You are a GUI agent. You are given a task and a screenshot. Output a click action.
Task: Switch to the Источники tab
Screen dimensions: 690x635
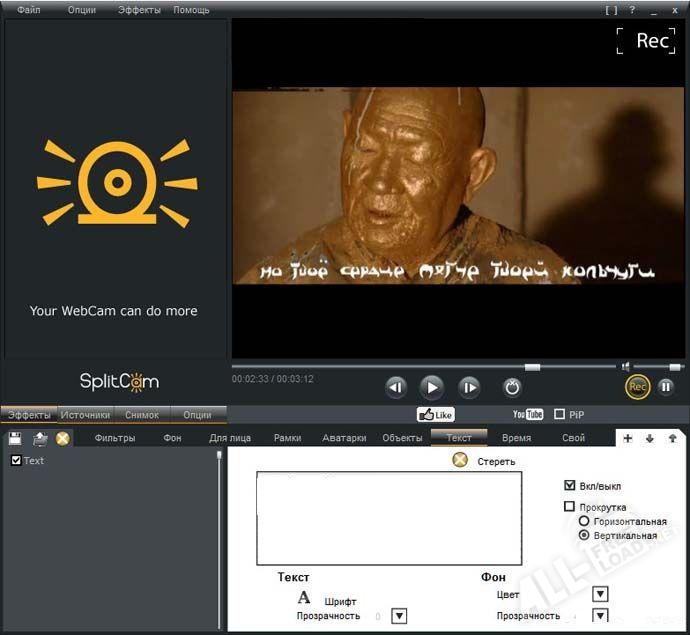pyautogui.click(x=85, y=414)
